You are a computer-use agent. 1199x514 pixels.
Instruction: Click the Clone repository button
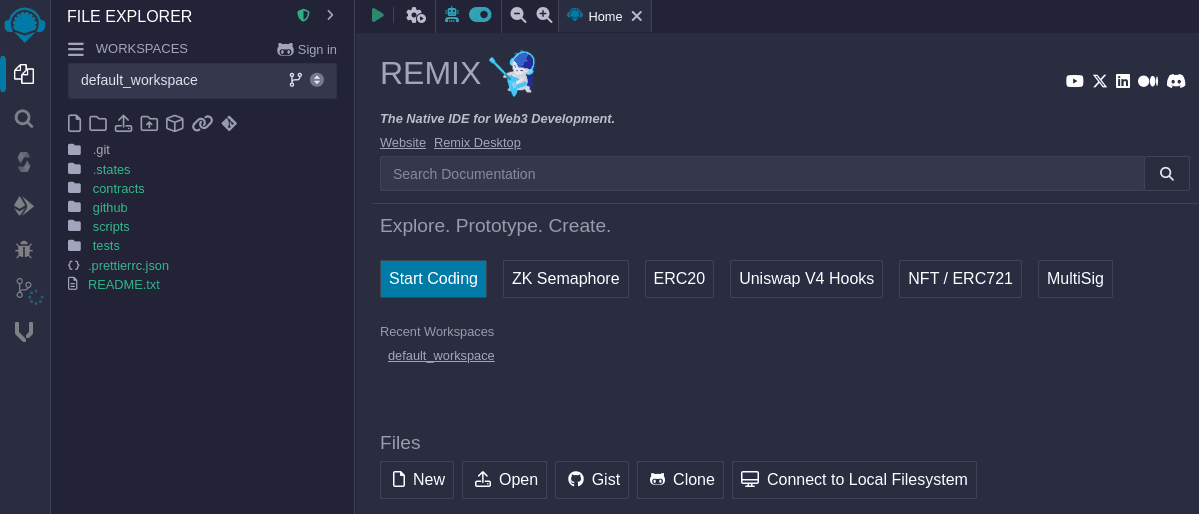[x=681, y=480]
